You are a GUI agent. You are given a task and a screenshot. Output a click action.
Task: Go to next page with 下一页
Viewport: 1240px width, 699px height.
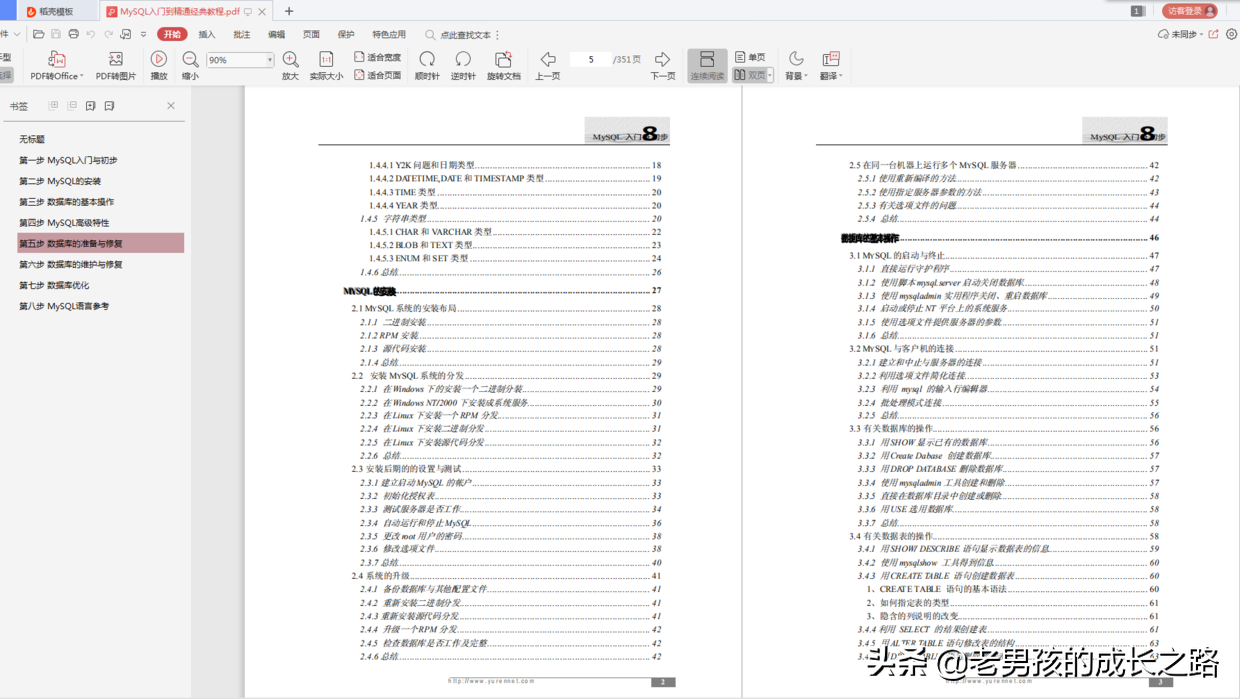click(x=663, y=66)
